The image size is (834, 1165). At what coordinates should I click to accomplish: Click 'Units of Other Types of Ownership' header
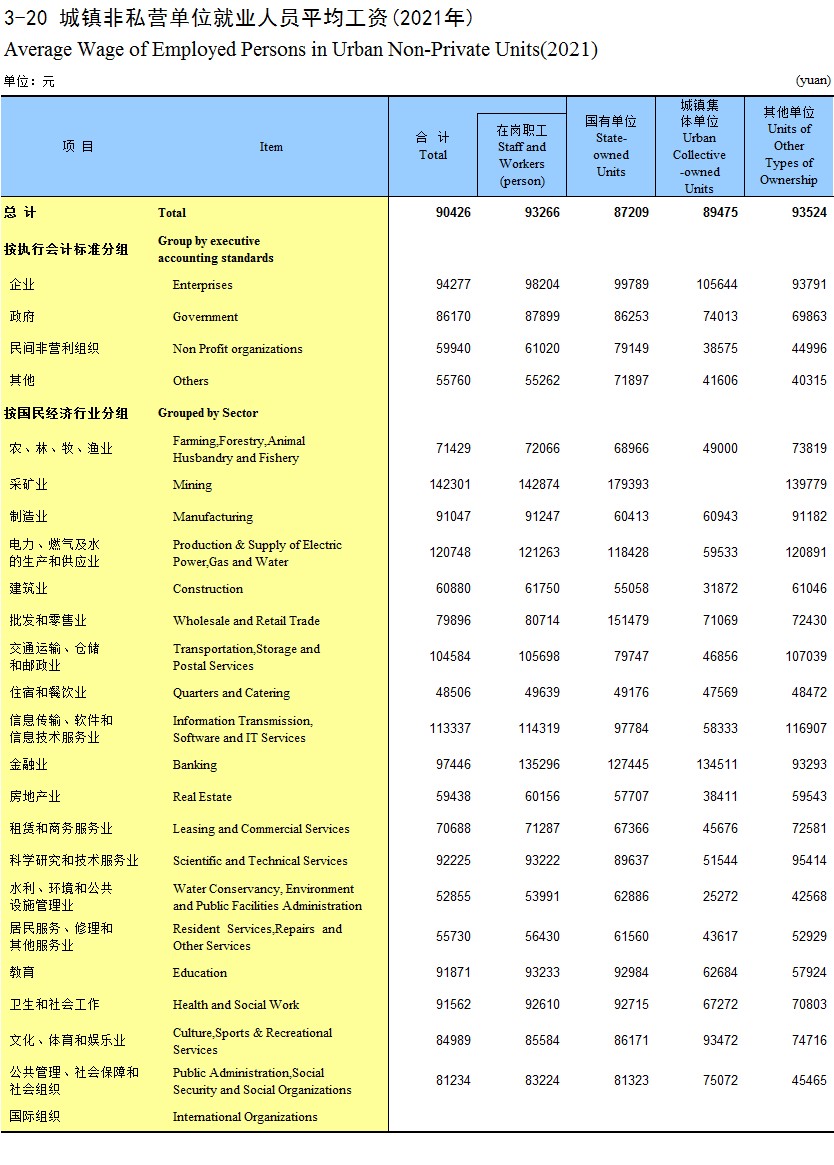pyautogui.click(x=789, y=146)
